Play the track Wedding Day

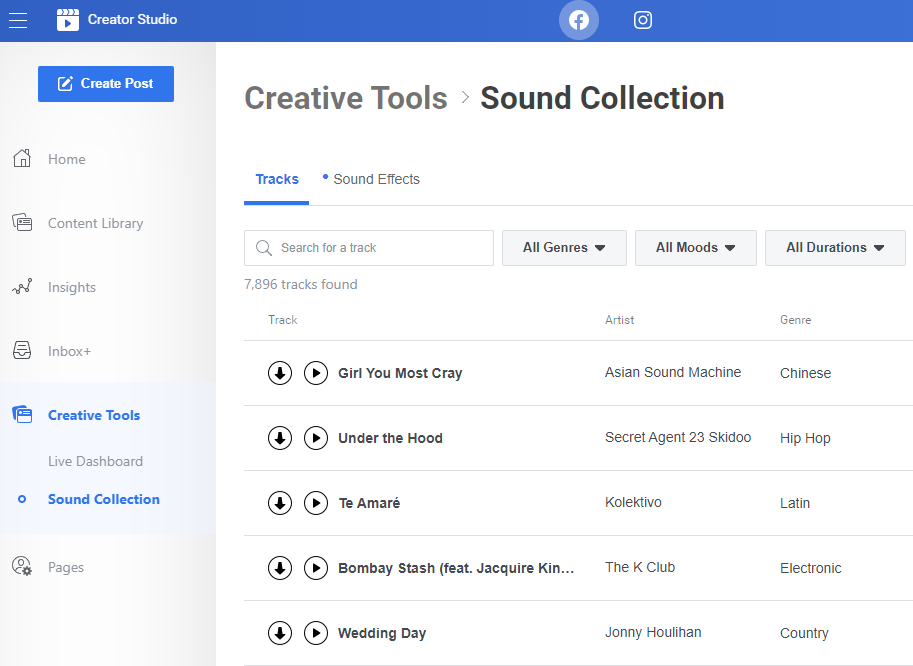tap(316, 632)
